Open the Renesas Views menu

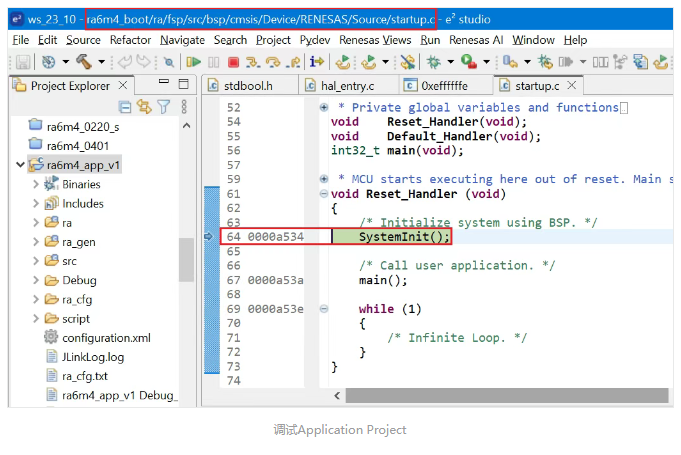click(375, 40)
